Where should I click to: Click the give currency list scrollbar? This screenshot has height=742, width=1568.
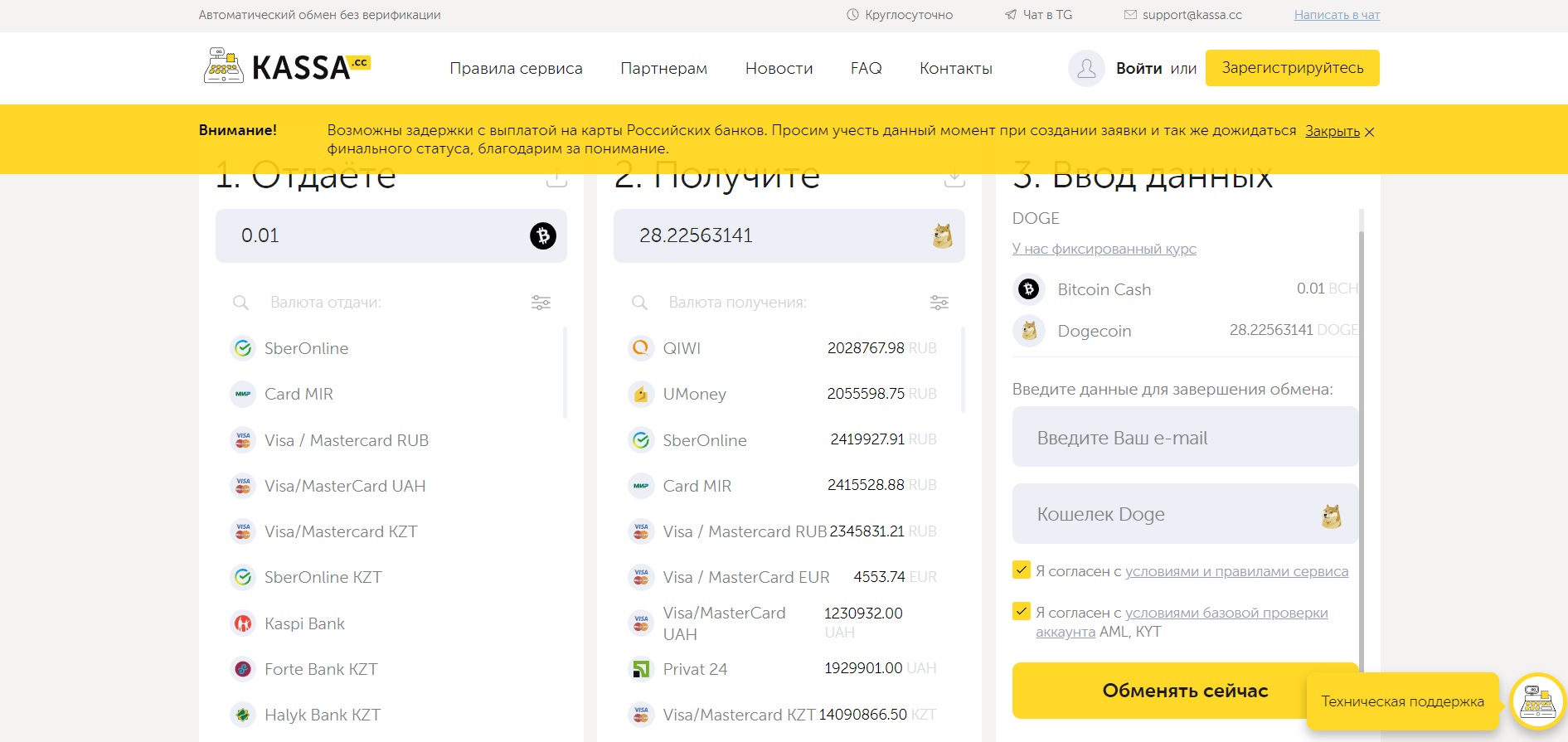[565, 373]
